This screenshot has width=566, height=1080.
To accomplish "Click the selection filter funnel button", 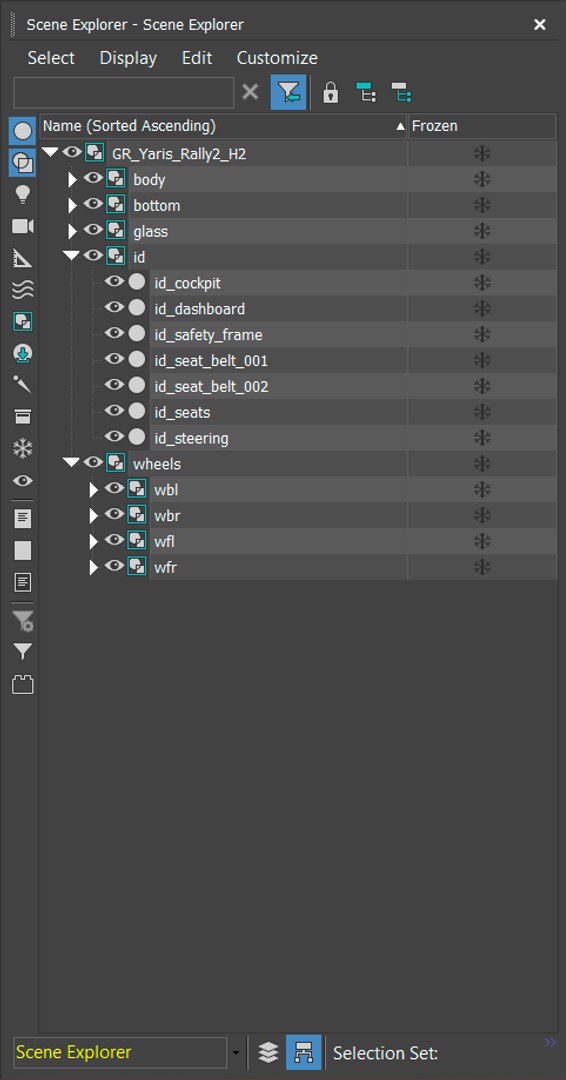I will pyautogui.click(x=289, y=92).
